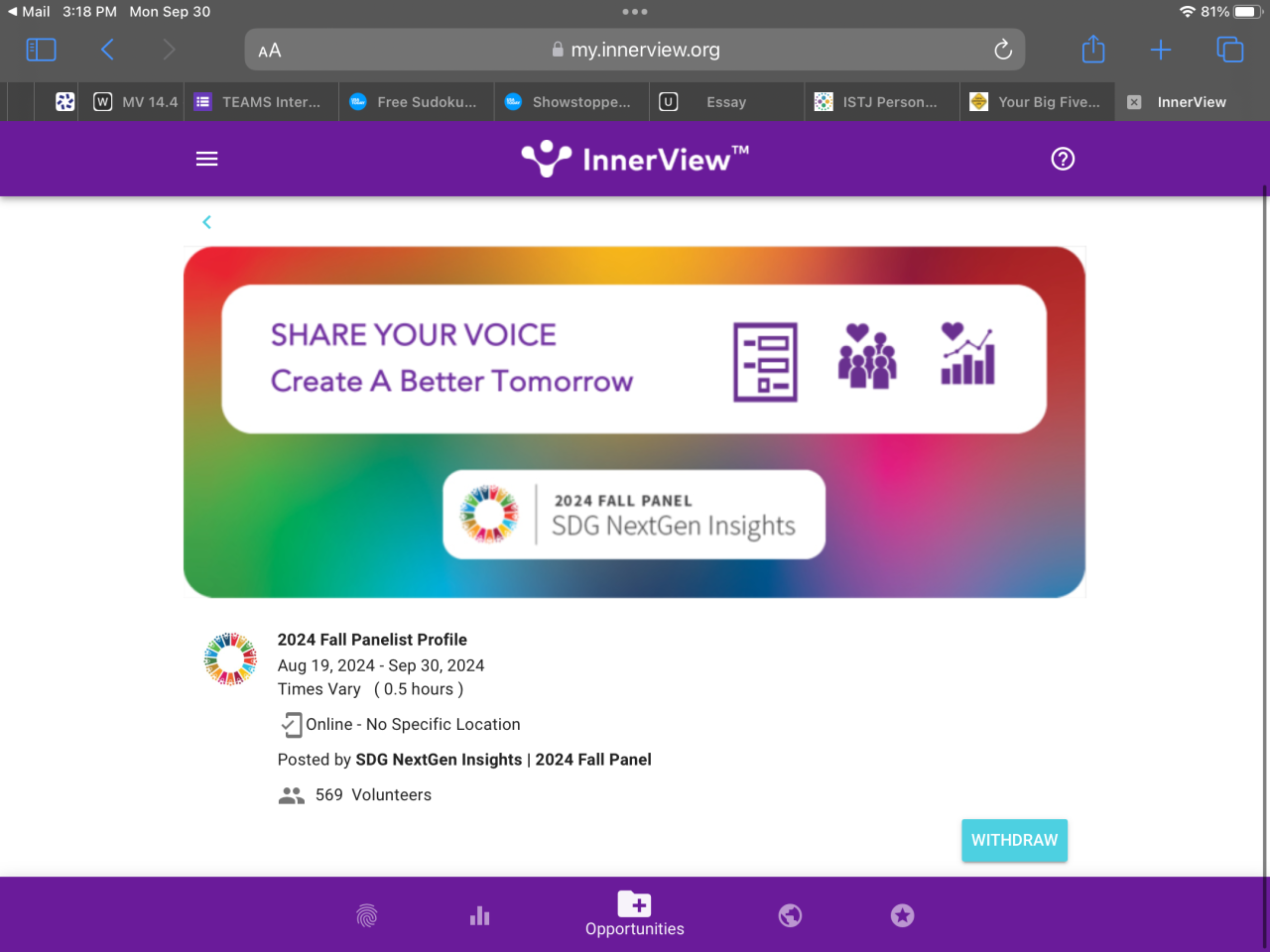The height and width of the screenshot is (952, 1270).
Task: Add a new Safari tab
Action: point(1161,50)
